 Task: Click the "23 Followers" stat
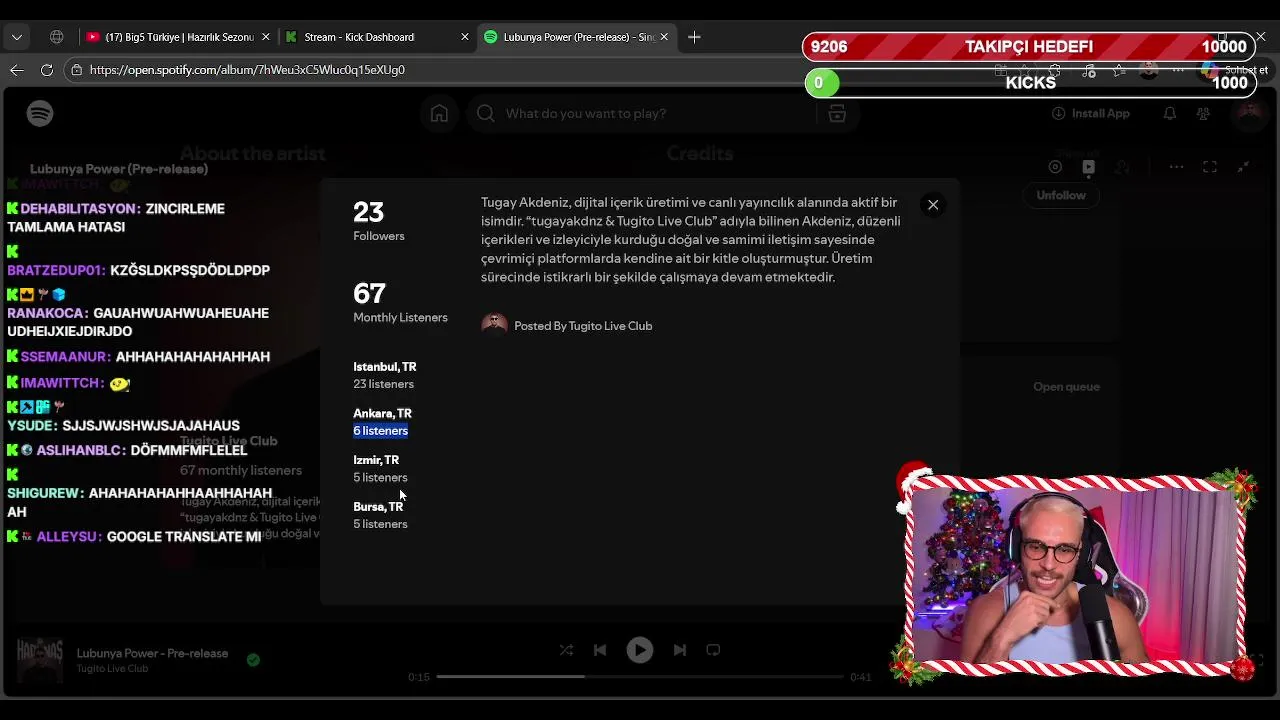378,221
